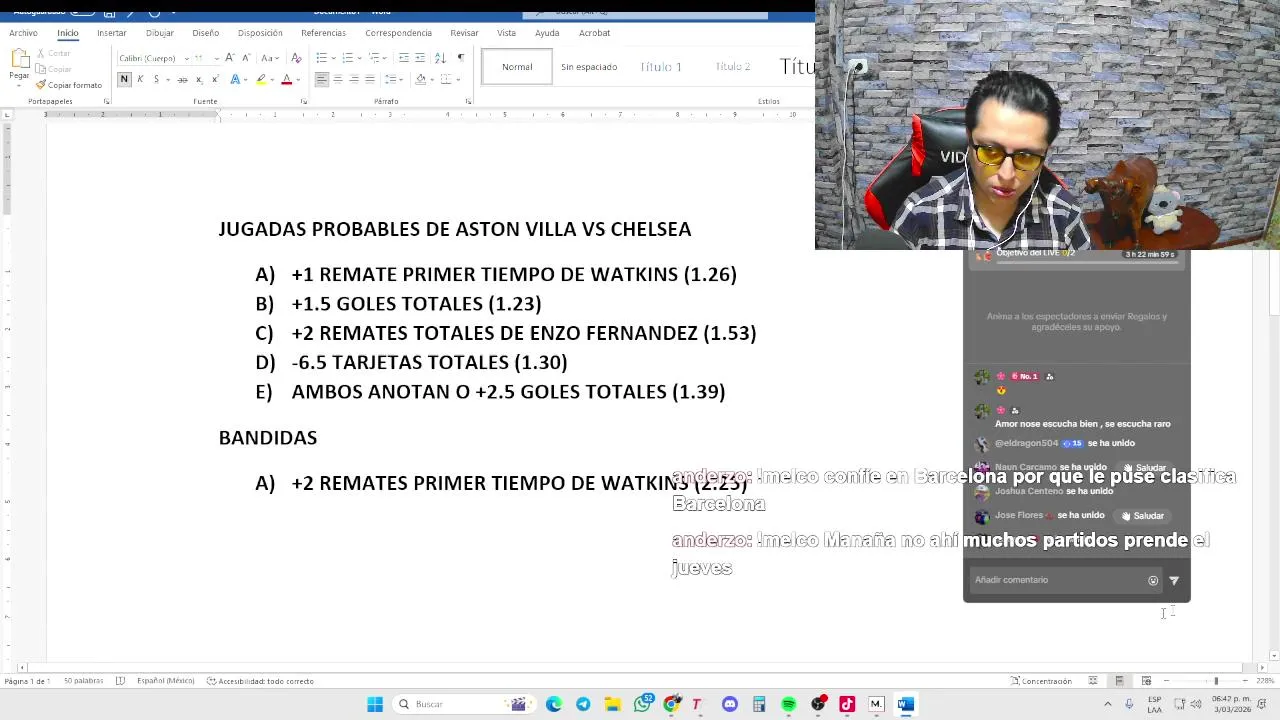
Task: Toggle underline (S) formatting
Action: click(x=156, y=79)
